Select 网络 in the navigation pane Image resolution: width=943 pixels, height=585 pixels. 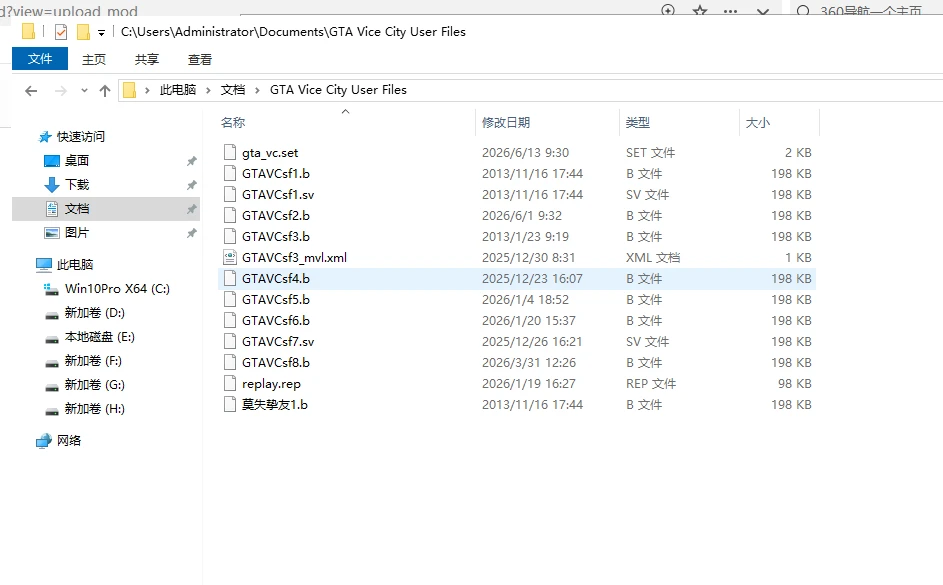tap(69, 441)
